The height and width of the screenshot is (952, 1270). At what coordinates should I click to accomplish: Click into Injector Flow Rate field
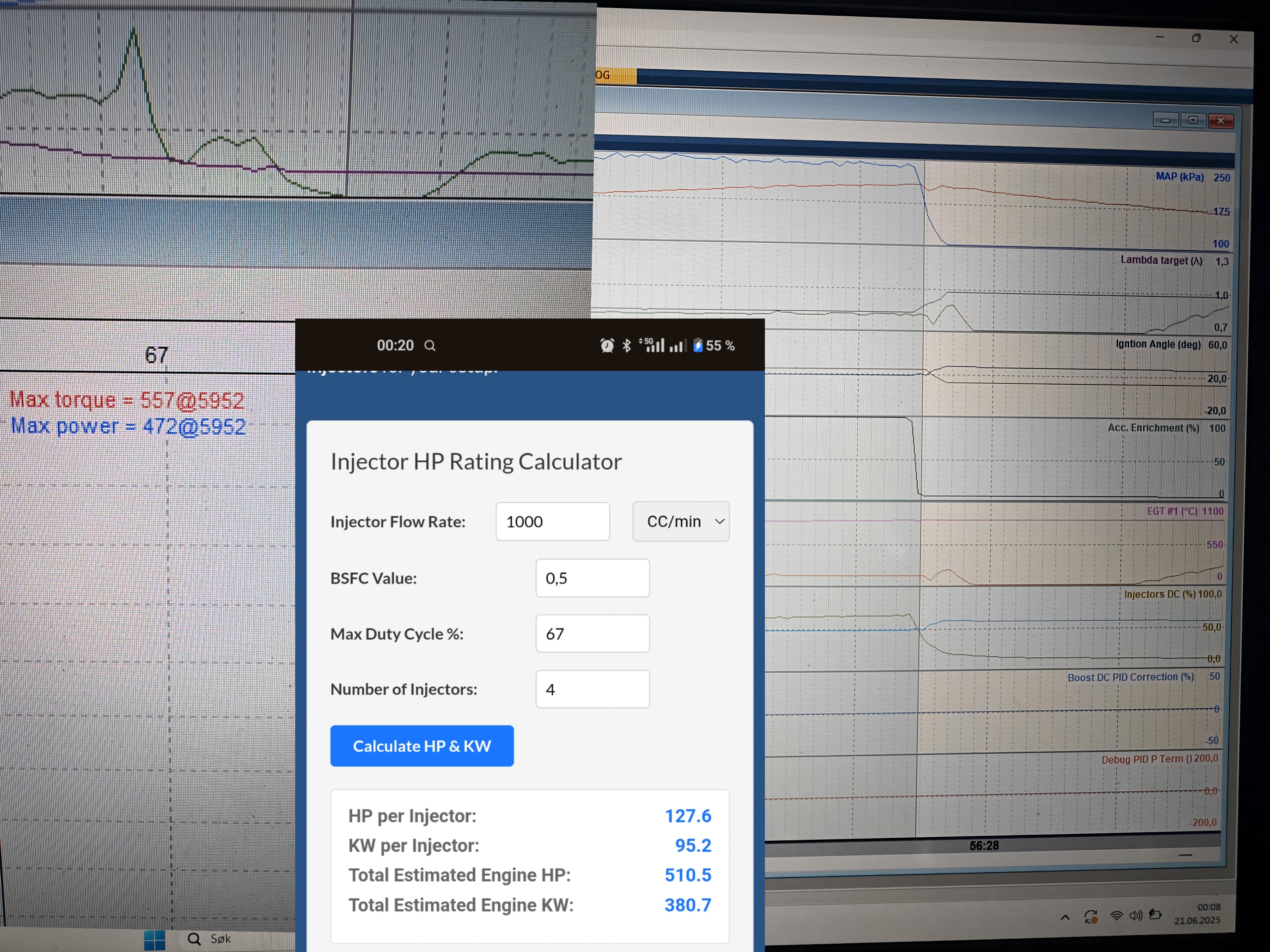coord(552,522)
